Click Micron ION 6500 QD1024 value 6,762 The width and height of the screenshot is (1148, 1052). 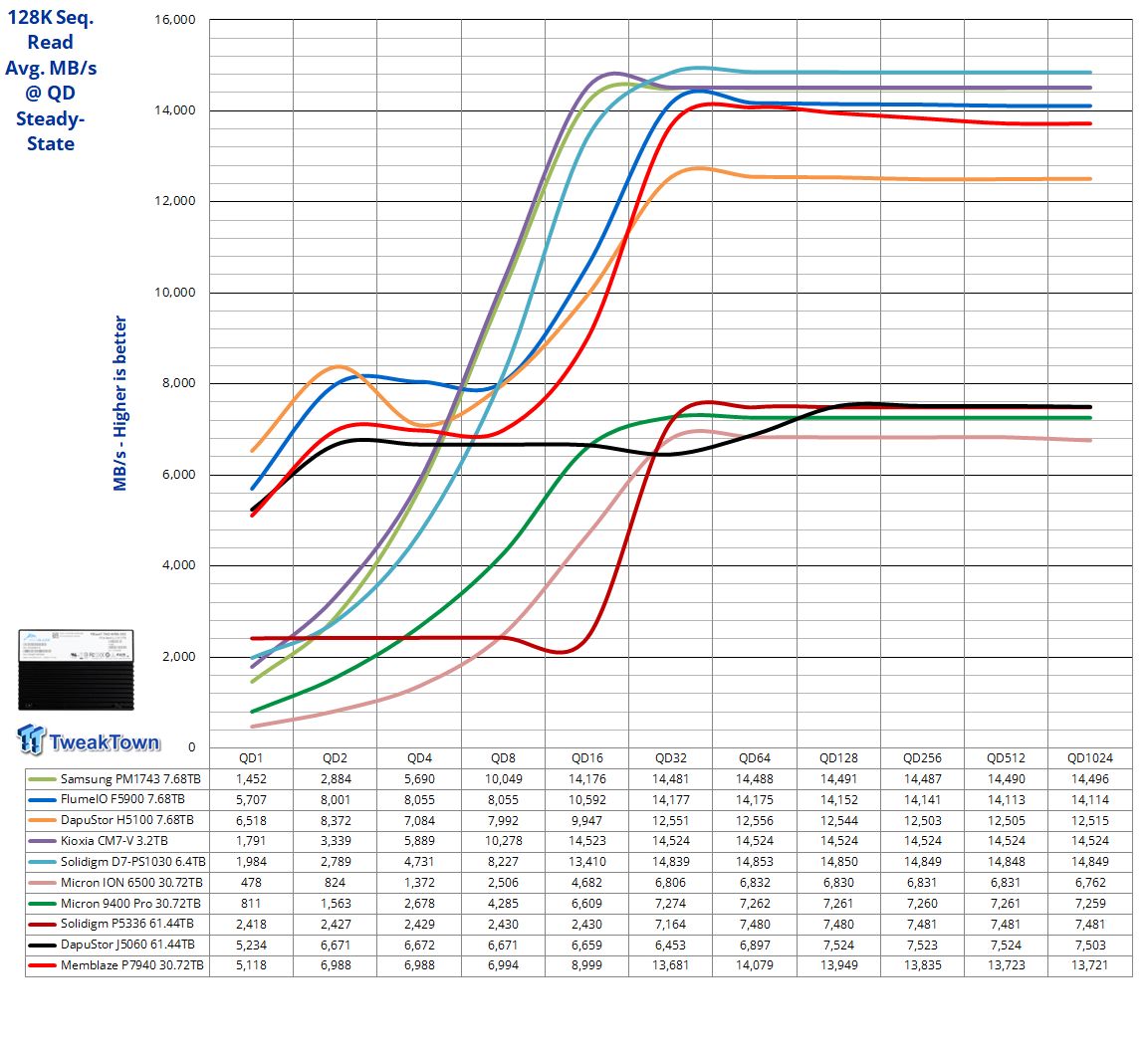pos(1090,883)
